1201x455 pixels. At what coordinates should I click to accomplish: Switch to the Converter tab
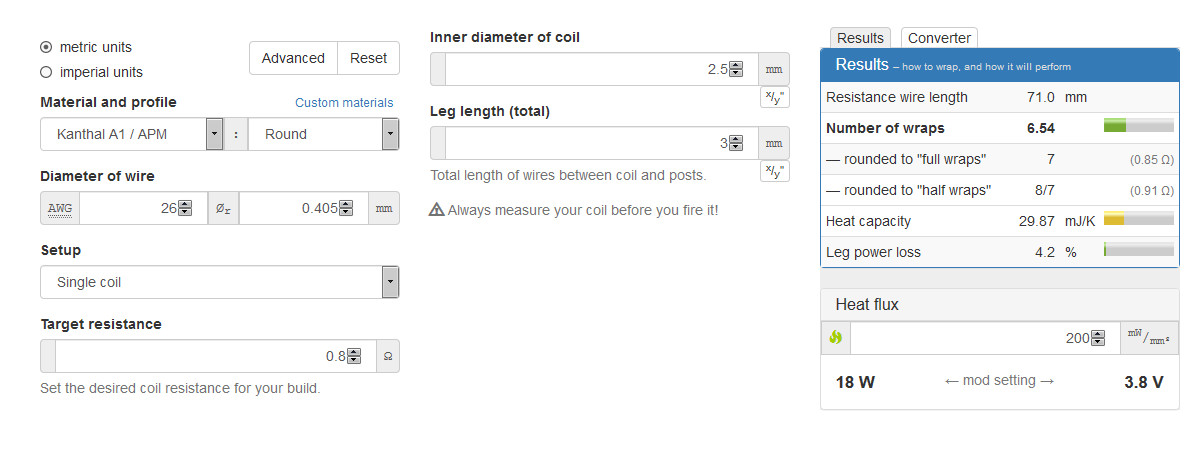939,38
